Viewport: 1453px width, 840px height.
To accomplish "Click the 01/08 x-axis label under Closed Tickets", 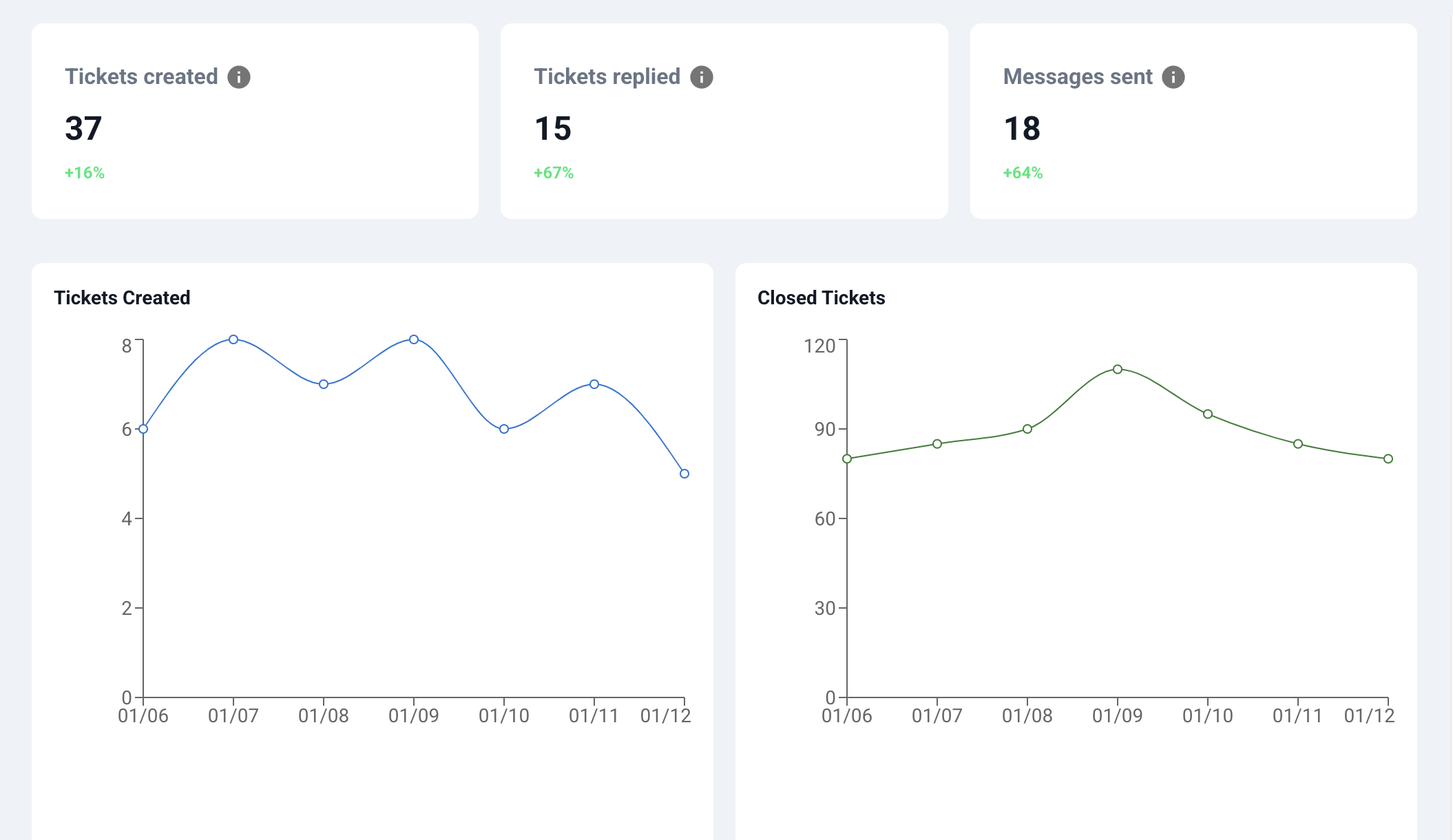I will pos(1027,716).
